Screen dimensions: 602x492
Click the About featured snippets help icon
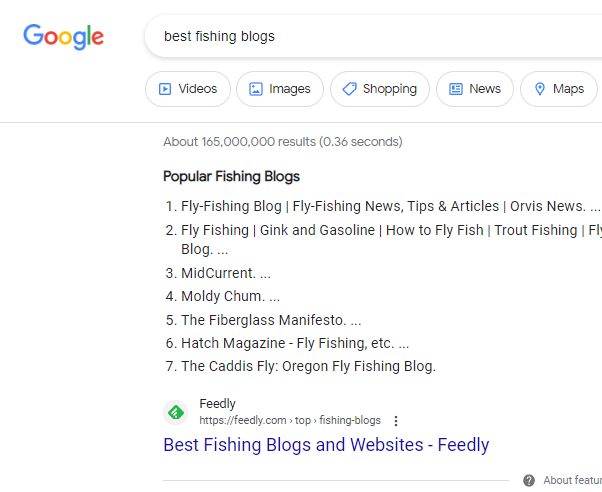(x=529, y=480)
